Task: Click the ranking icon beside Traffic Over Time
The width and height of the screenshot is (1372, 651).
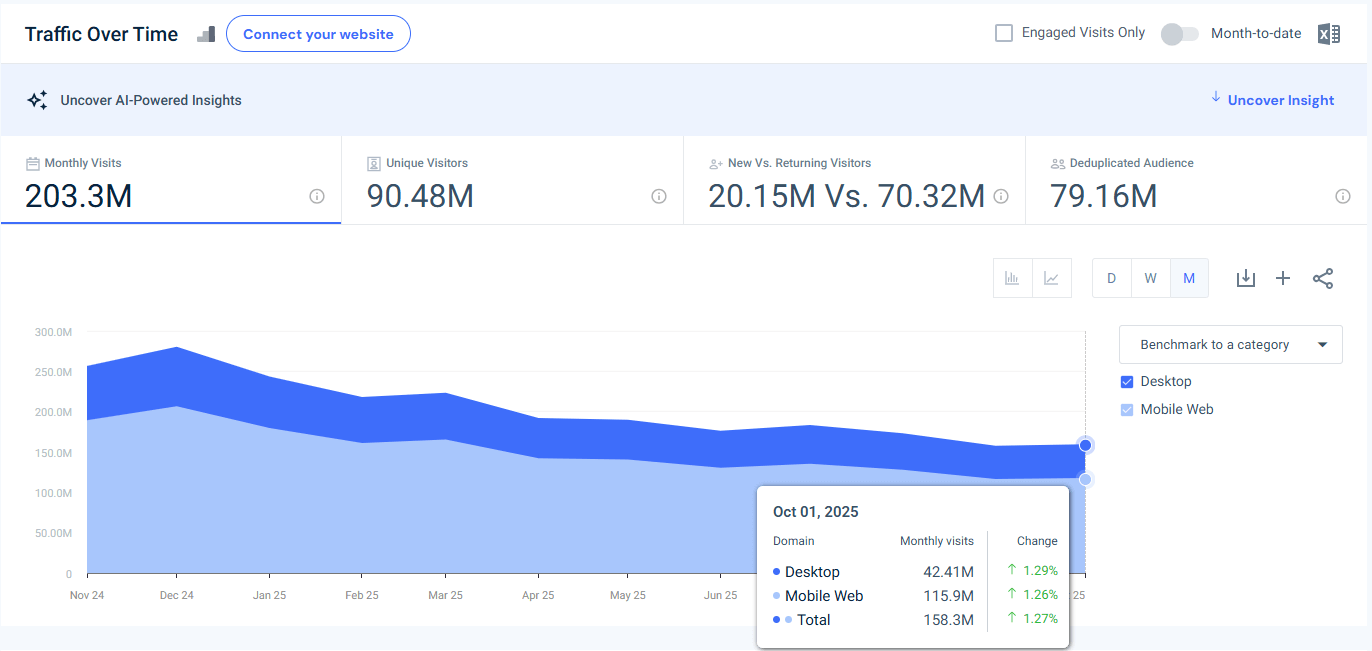Action: point(206,33)
